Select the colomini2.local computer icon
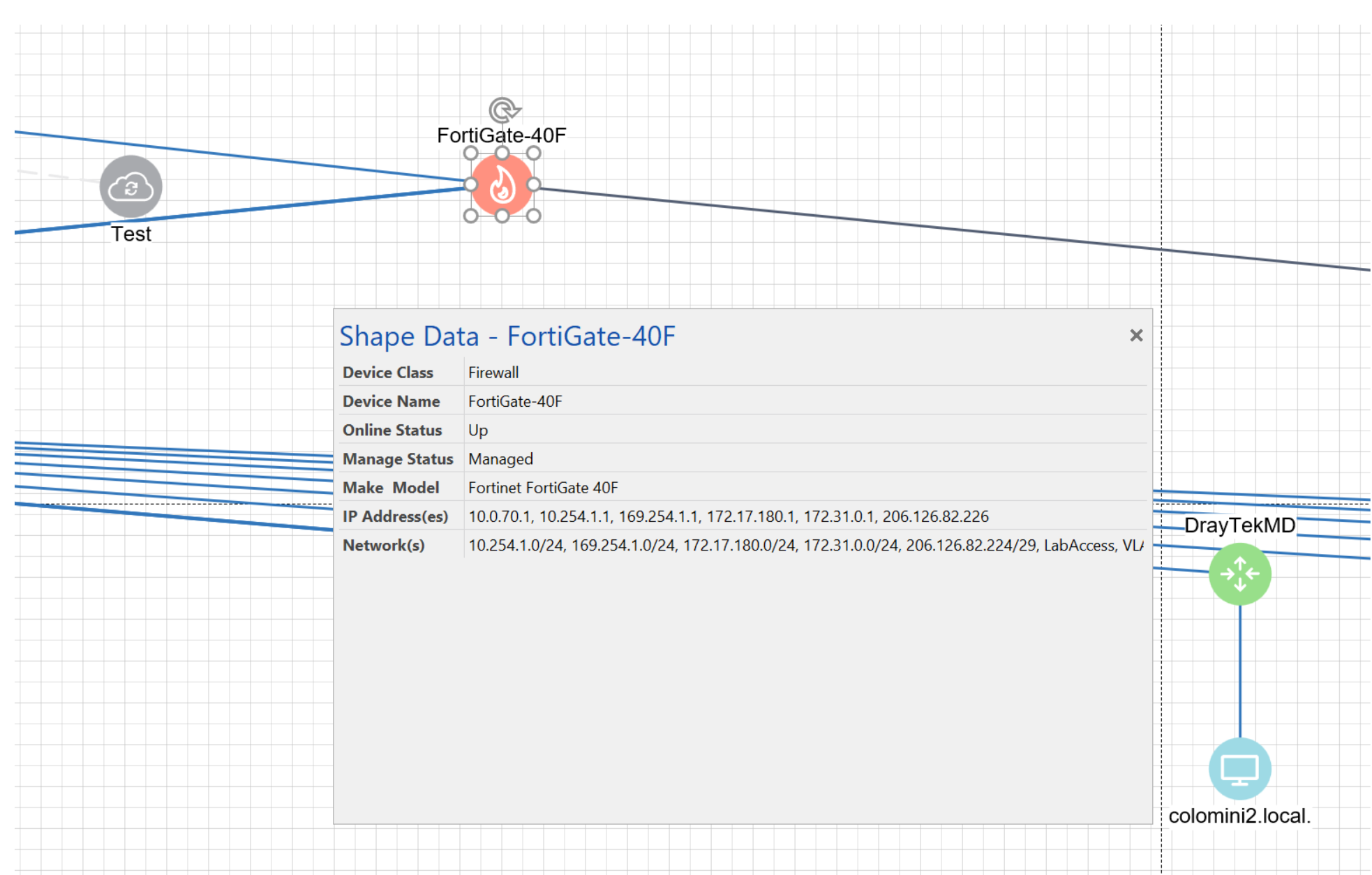Viewport: 1372px width, 875px height. click(1239, 768)
